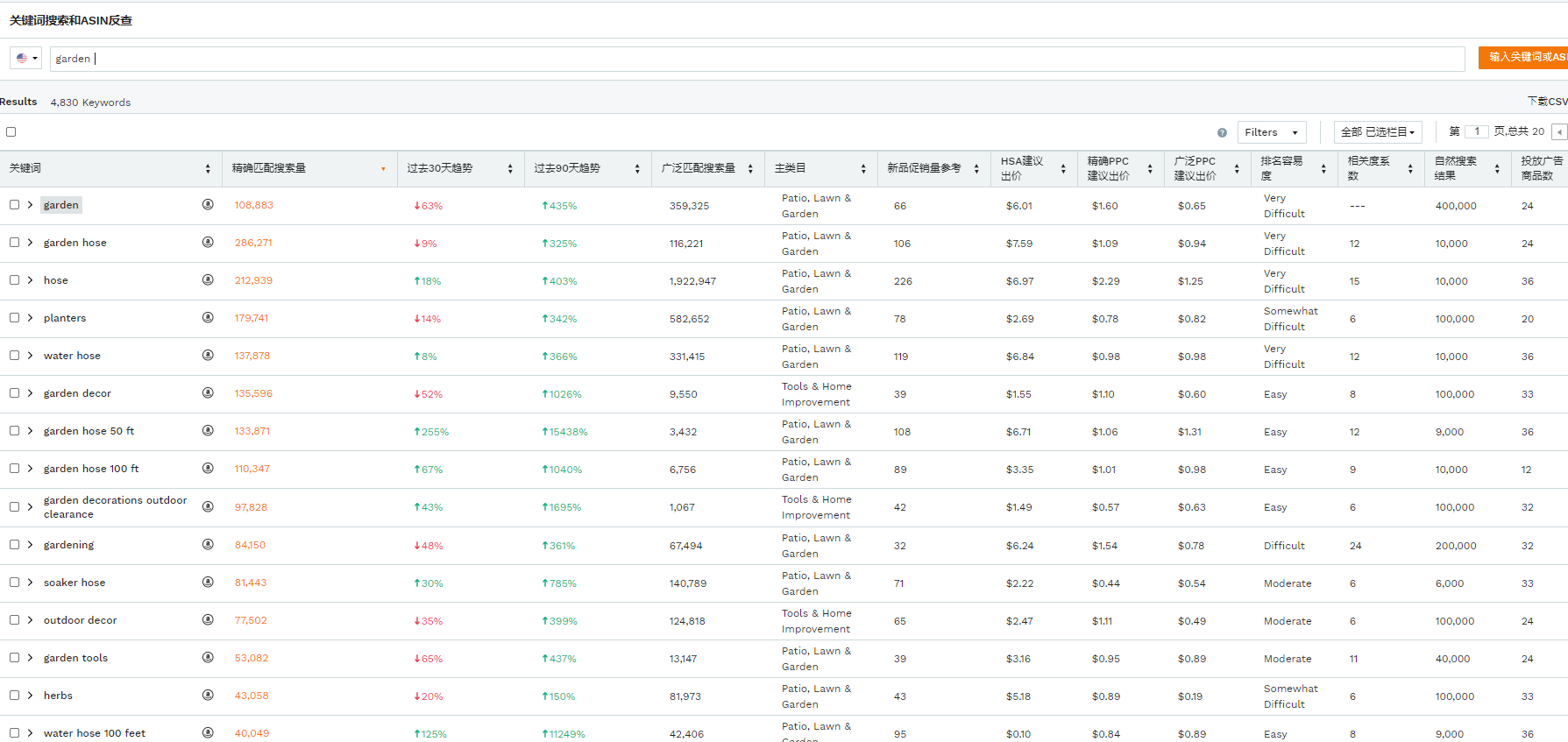The width and height of the screenshot is (1568, 742).
Task: Check the box for 'garden decor' row
Action: coord(14,393)
